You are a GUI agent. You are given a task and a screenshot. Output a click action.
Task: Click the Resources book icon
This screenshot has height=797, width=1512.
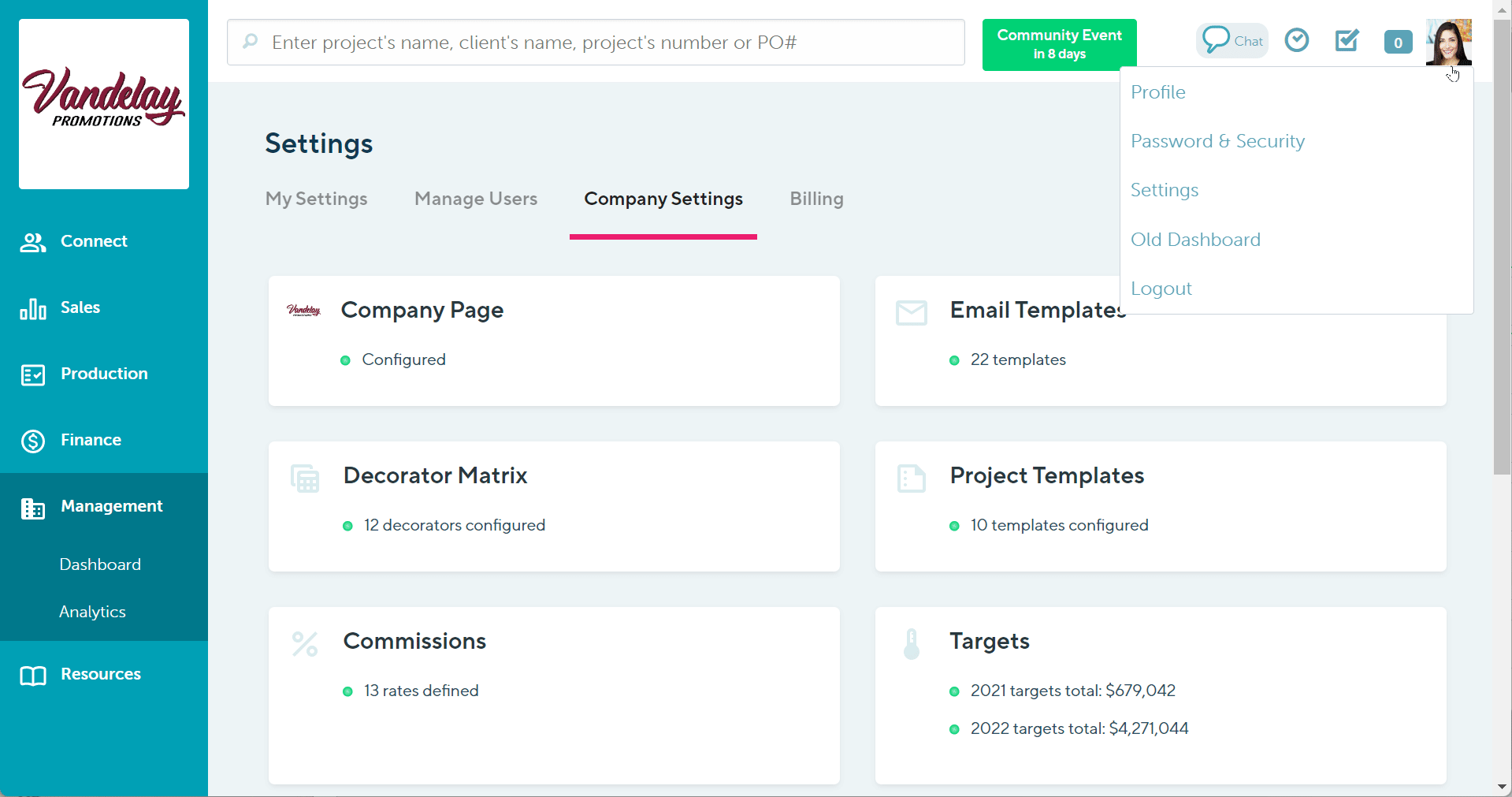tap(33, 676)
